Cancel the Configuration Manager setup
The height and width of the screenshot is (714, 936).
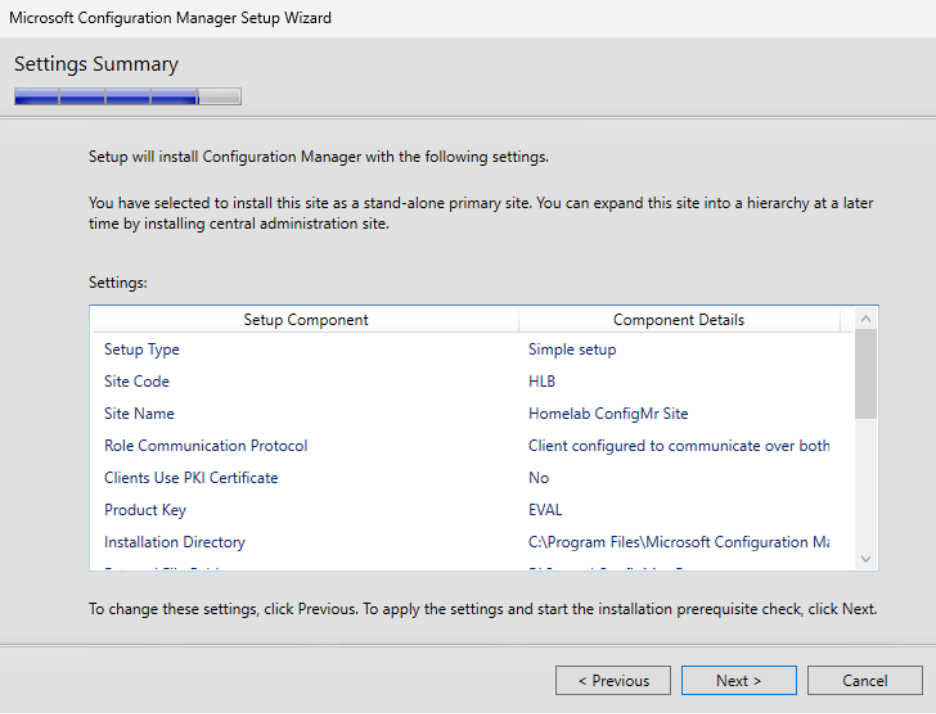(x=864, y=680)
